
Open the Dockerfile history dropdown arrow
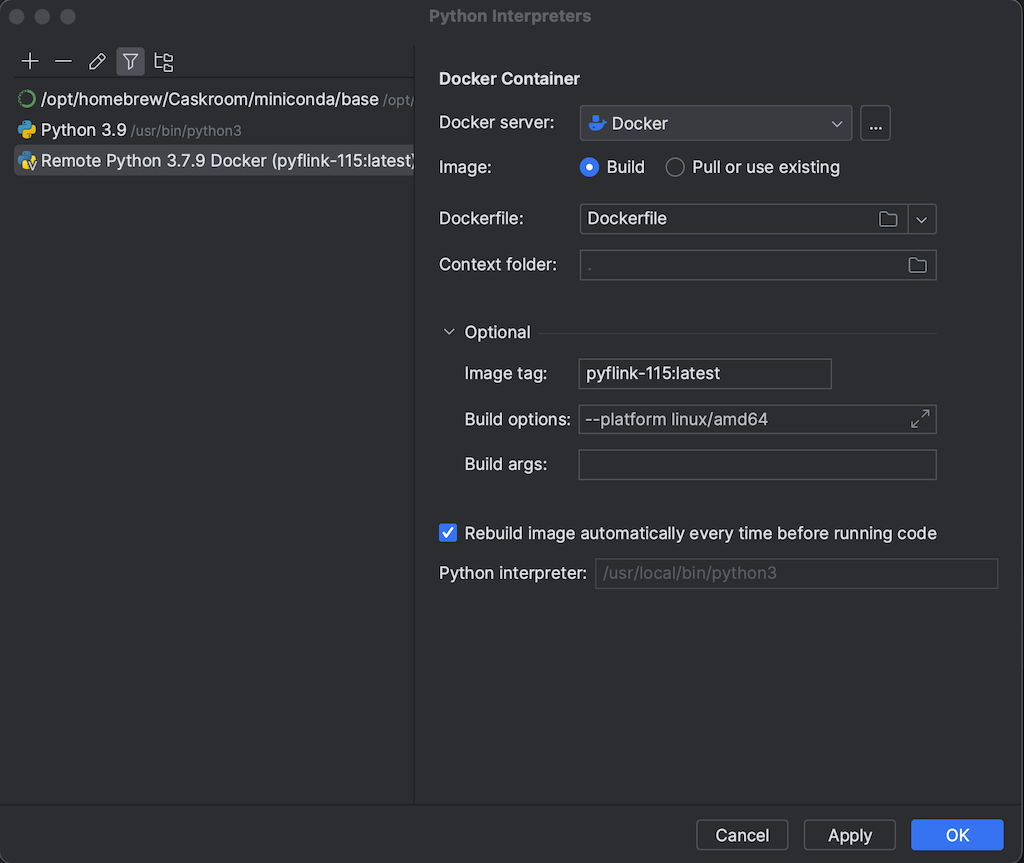[922, 219]
